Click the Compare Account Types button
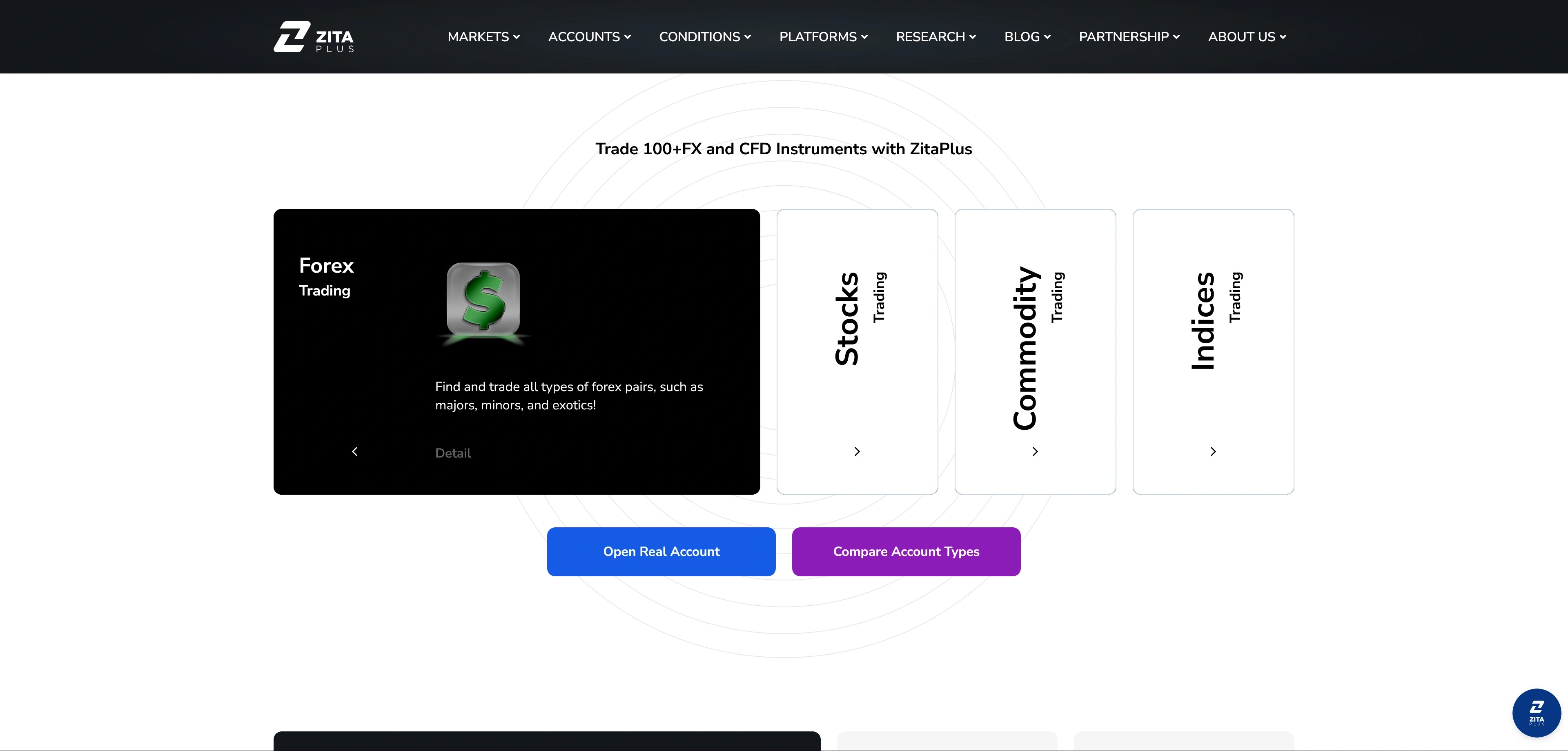This screenshot has height=751, width=1568. [x=906, y=551]
